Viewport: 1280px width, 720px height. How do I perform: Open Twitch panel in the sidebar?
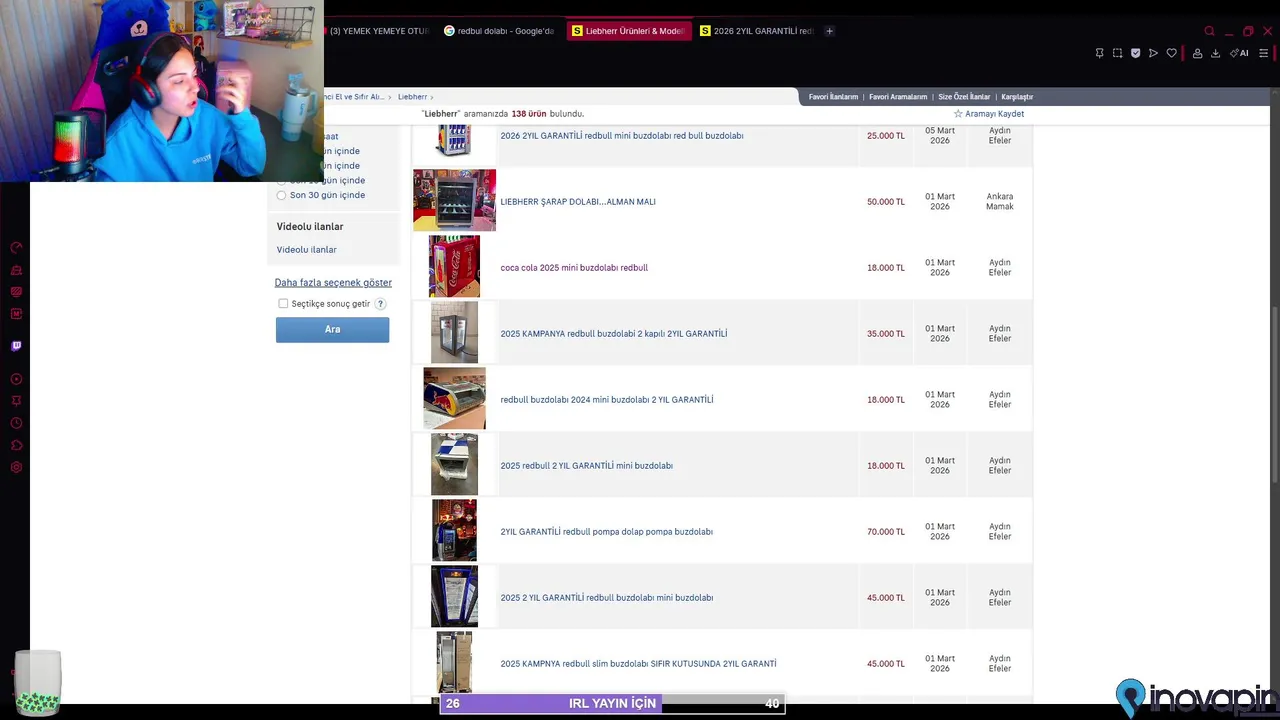(x=16, y=346)
